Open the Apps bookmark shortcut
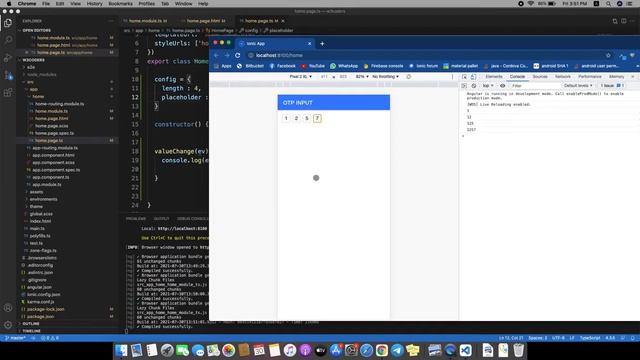 [223, 66]
